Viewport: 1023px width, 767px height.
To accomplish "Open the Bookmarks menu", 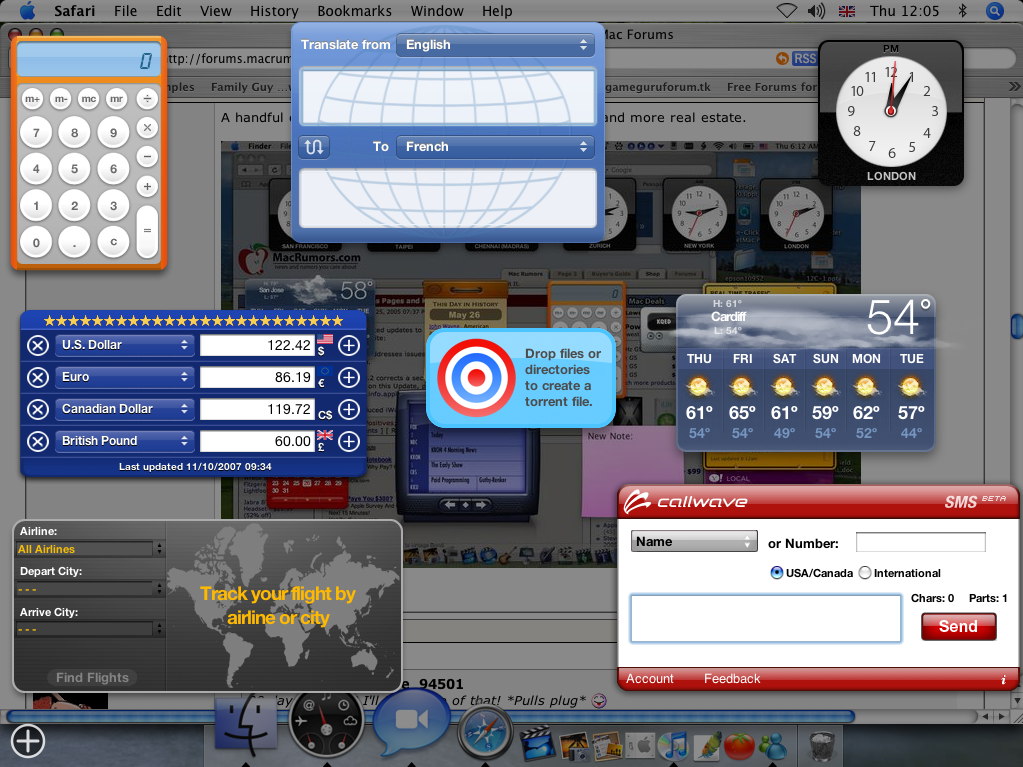I will click(x=354, y=11).
